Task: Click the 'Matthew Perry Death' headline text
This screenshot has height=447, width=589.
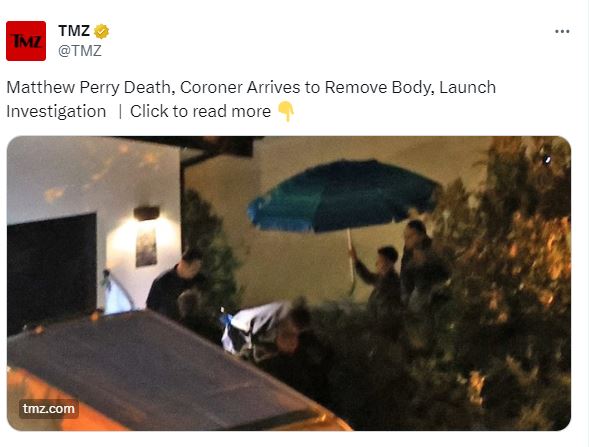Action: click(x=88, y=88)
